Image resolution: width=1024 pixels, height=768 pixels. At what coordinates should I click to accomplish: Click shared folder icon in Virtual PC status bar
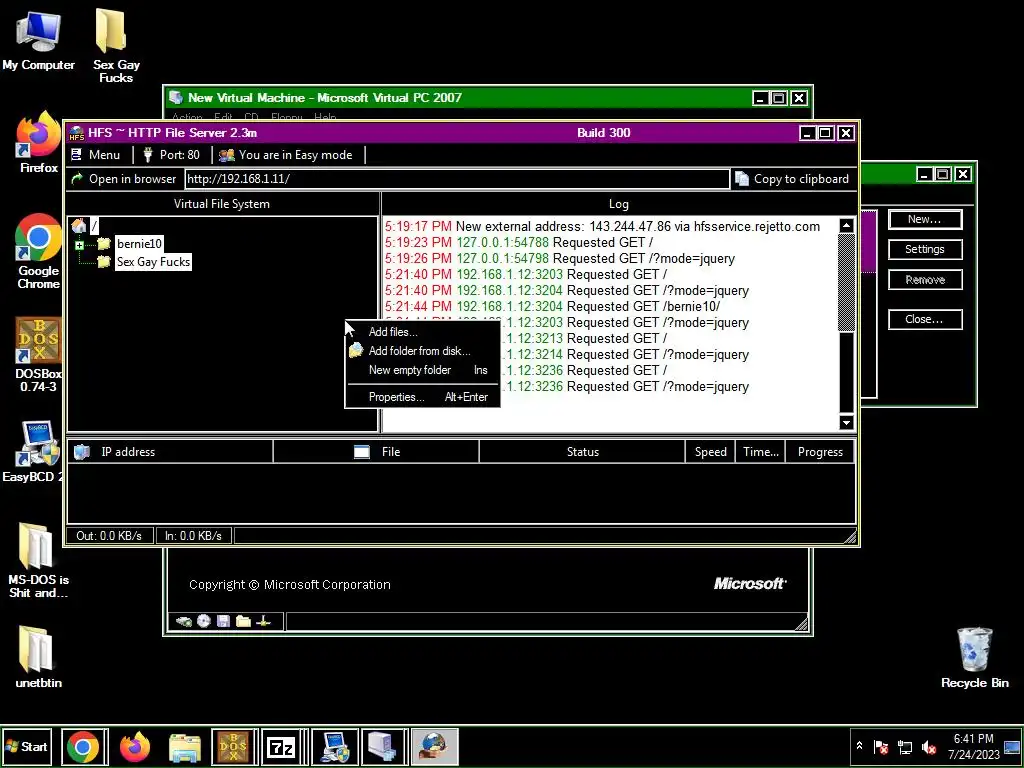tap(244, 621)
